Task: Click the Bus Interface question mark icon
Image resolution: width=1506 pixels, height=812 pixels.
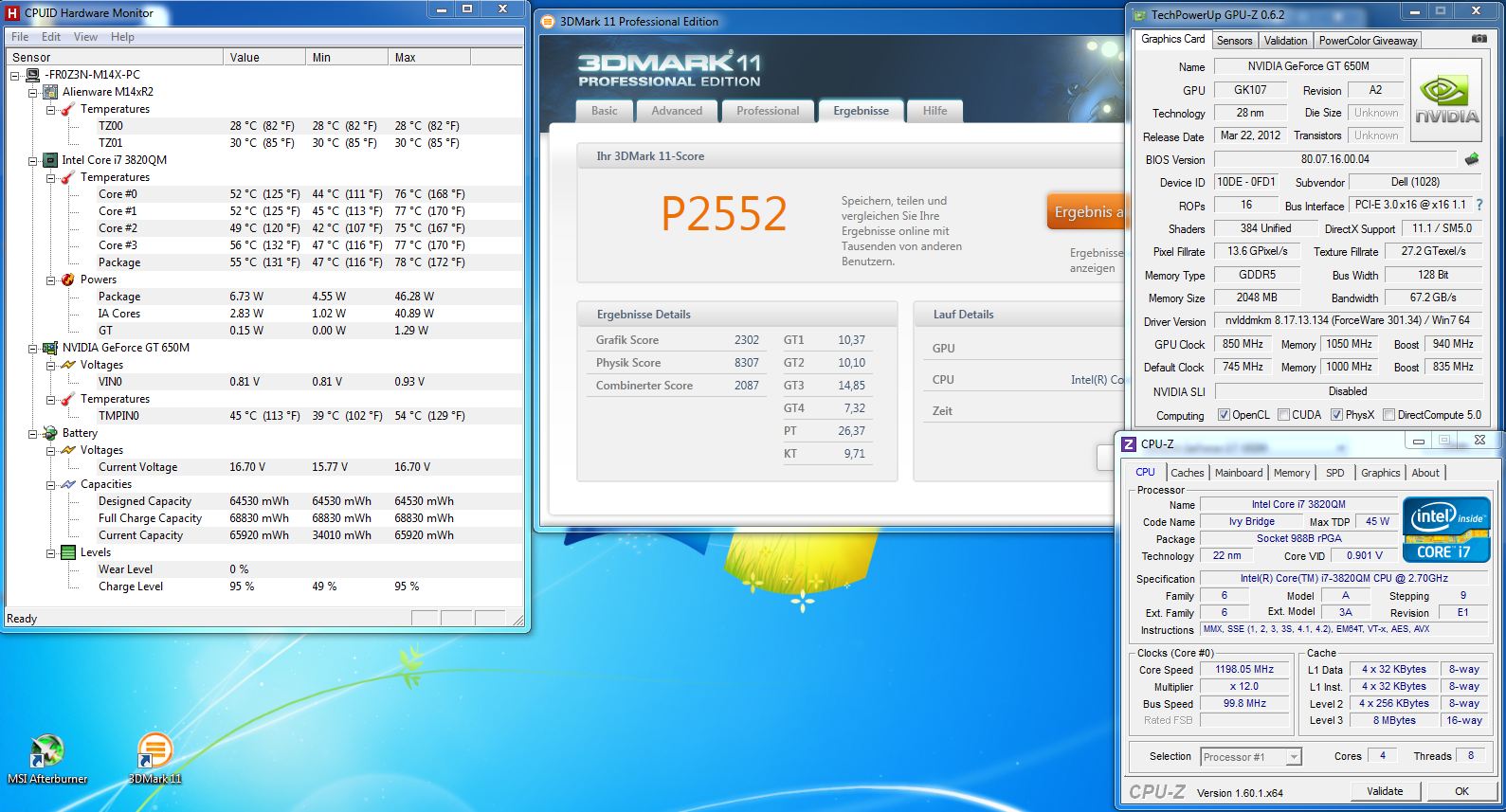Action: 1479,205
